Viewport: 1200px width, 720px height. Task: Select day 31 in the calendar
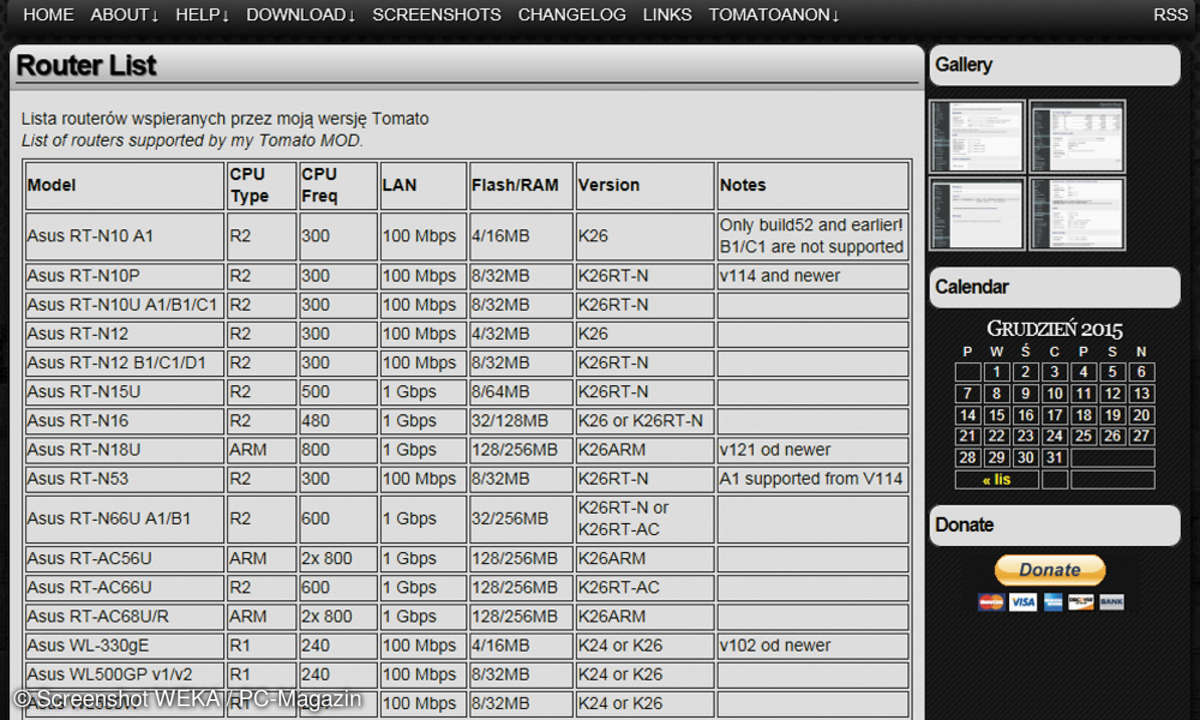click(x=1054, y=458)
